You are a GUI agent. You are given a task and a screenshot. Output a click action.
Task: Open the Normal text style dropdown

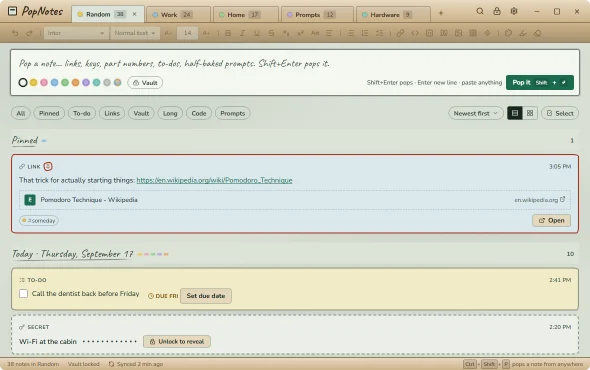pos(135,33)
